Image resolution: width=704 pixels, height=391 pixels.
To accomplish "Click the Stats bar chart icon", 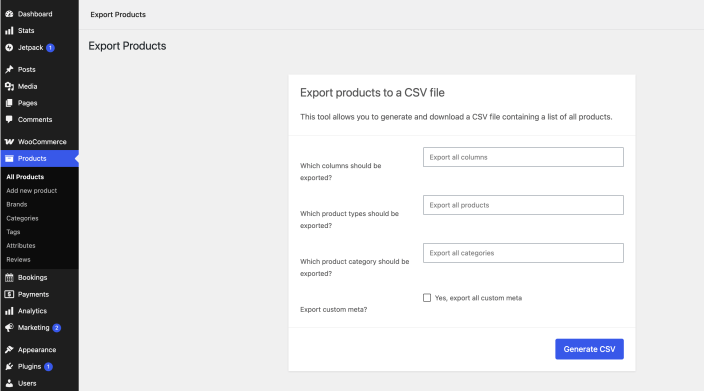I will [9, 31].
